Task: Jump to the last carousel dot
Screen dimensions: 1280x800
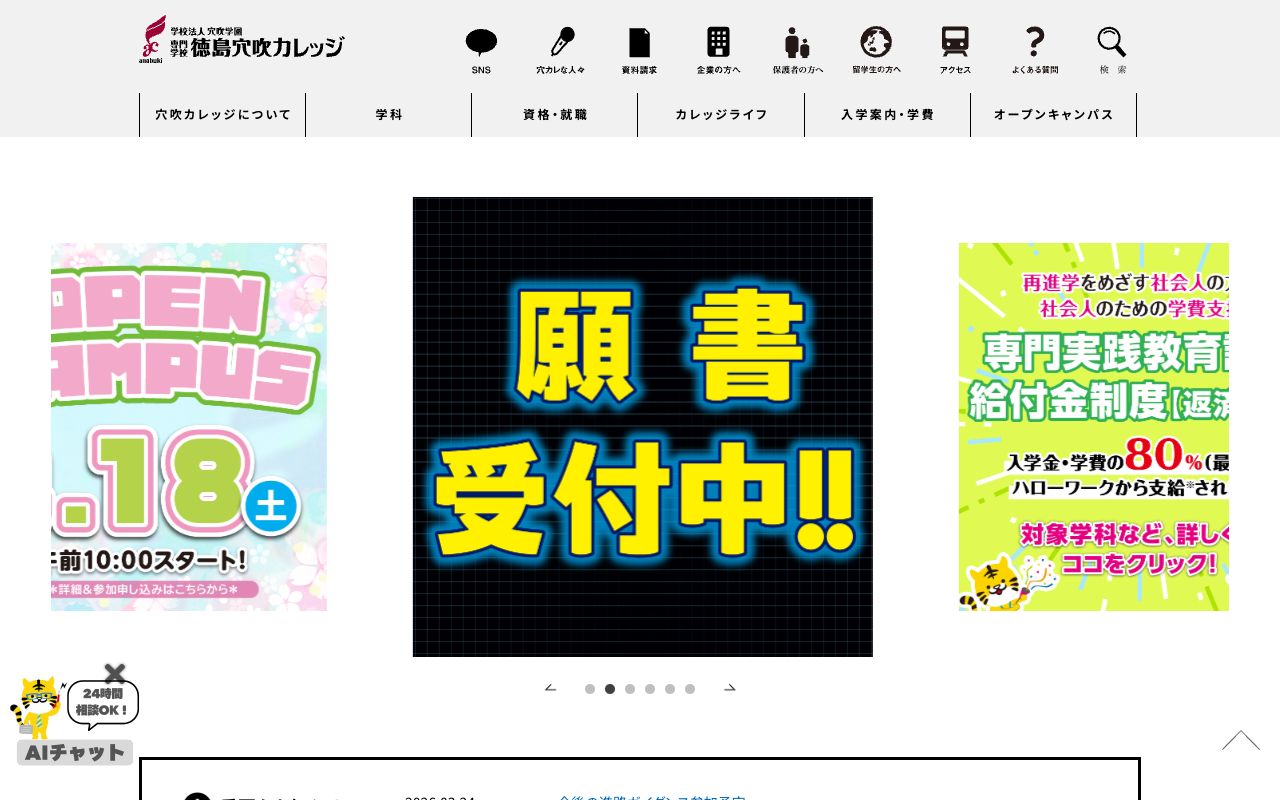Action: tap(690, 689)
